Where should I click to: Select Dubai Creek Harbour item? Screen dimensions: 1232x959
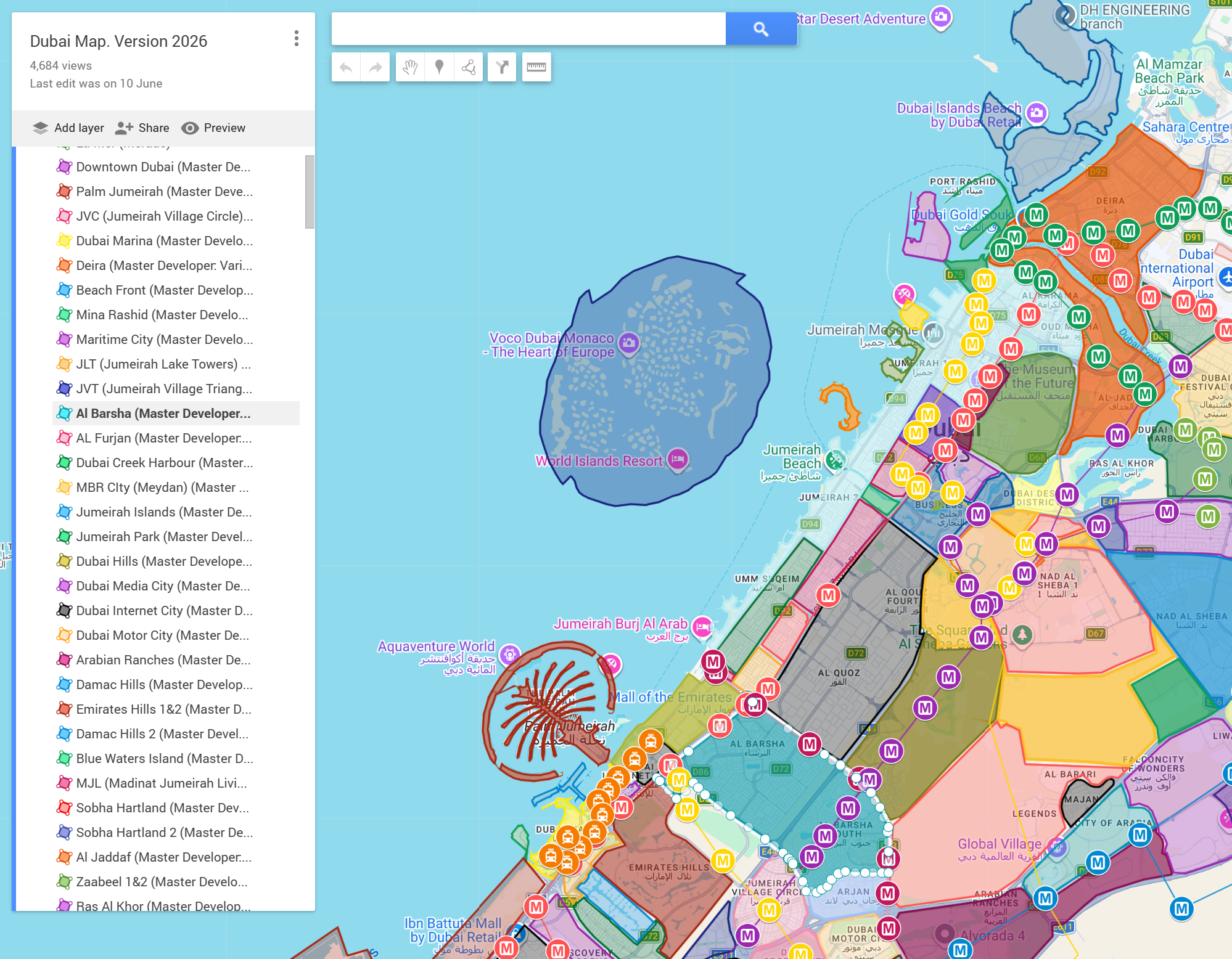176,463
